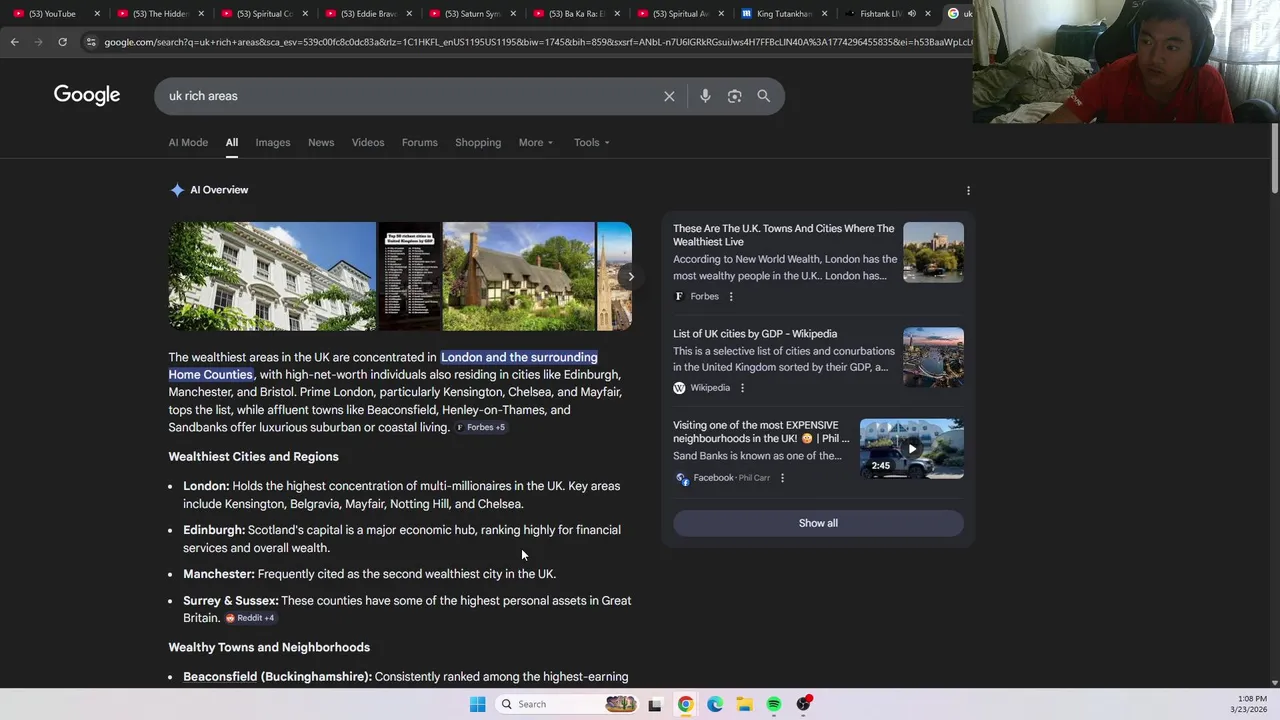
Task: Close the first YouTube tab
Action: (x=97, y=14)
